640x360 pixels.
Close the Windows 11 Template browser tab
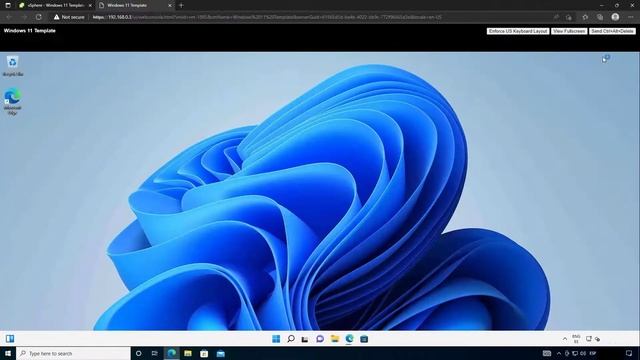pos(170,5)
